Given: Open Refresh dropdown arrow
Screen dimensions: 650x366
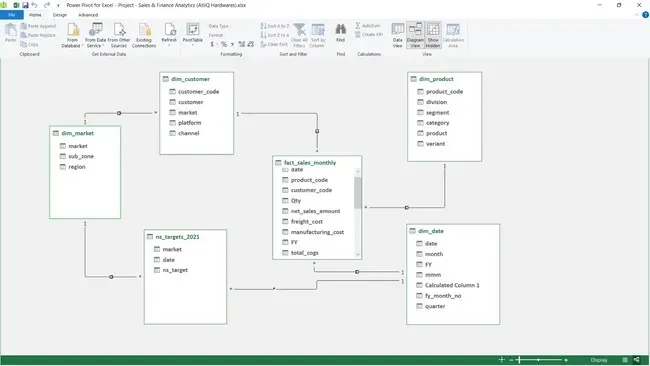Looking at the screenshot, I should pyautogui.click(x=169, y=45).
